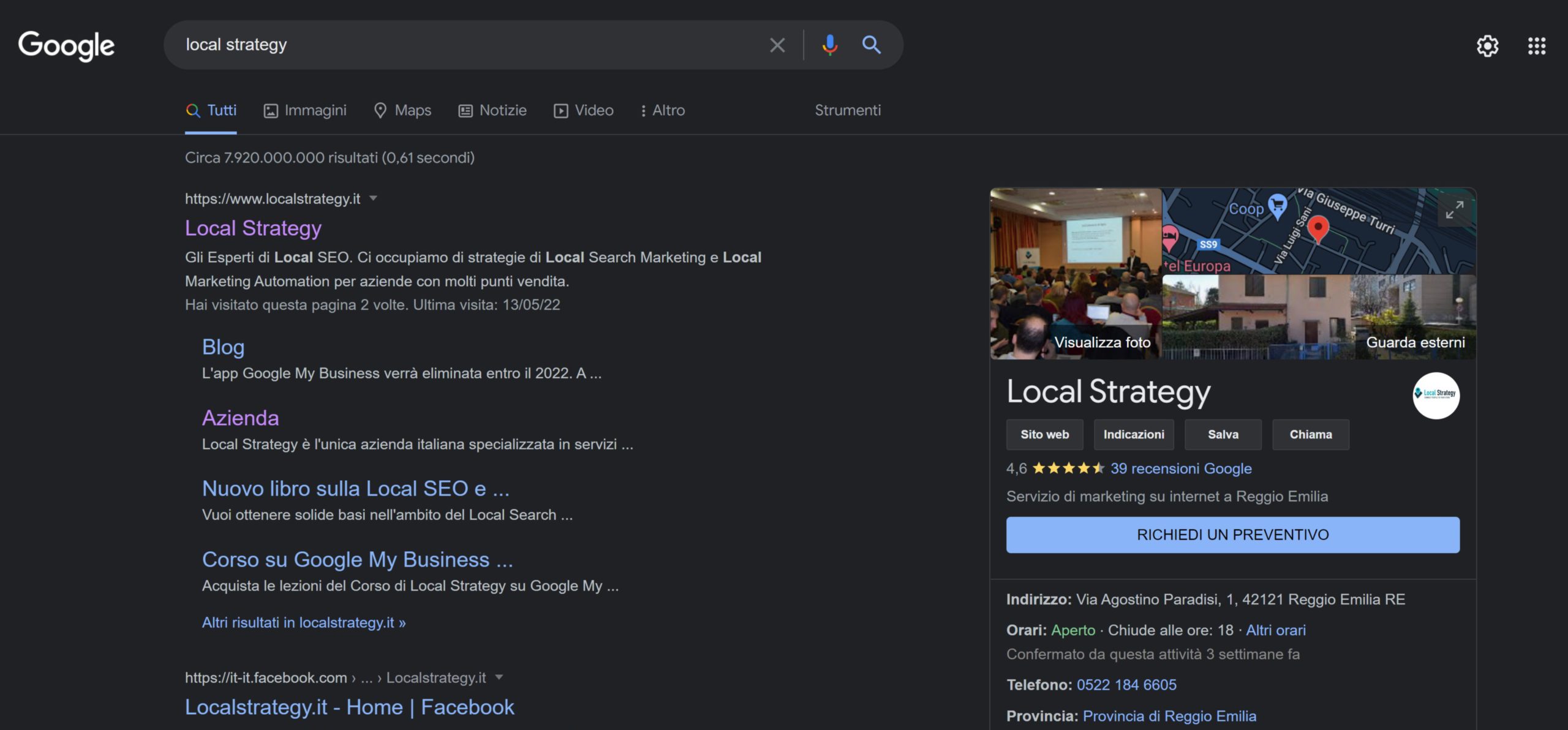
Task: Click the Chiama button
Action: [x=1311, y=434]
